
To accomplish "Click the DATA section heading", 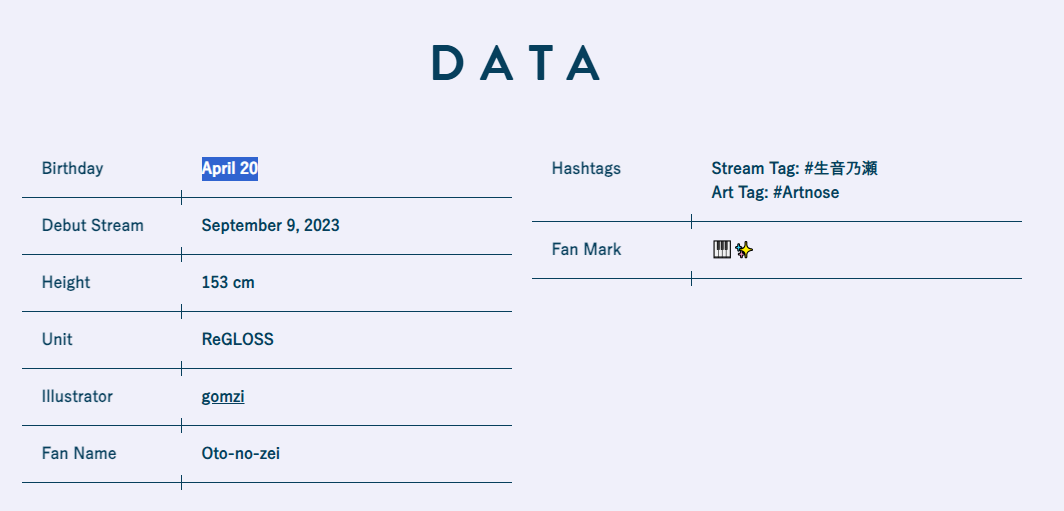I will pyautogui.click(x=516, y=64).
